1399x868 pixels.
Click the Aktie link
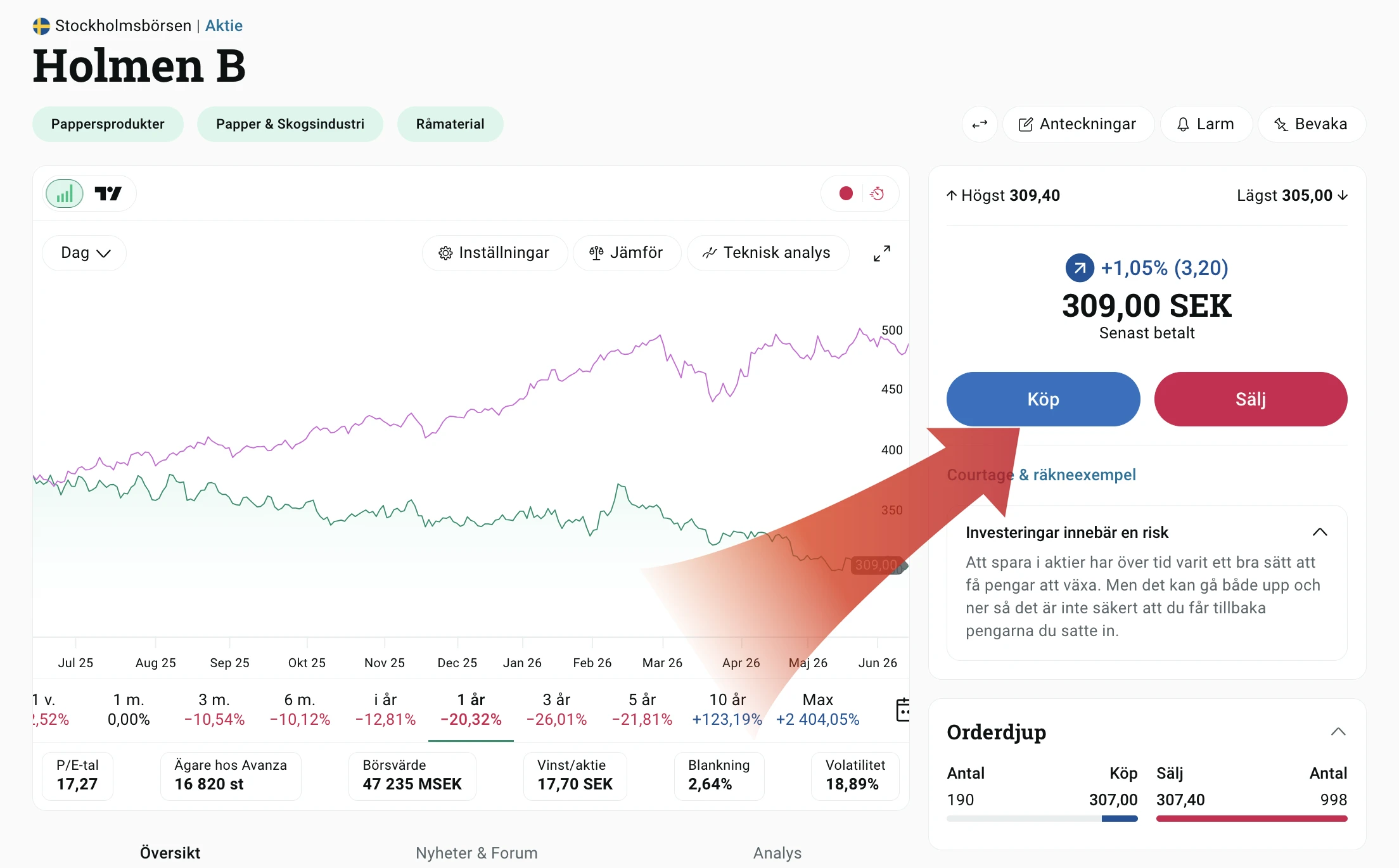[224, 25]
